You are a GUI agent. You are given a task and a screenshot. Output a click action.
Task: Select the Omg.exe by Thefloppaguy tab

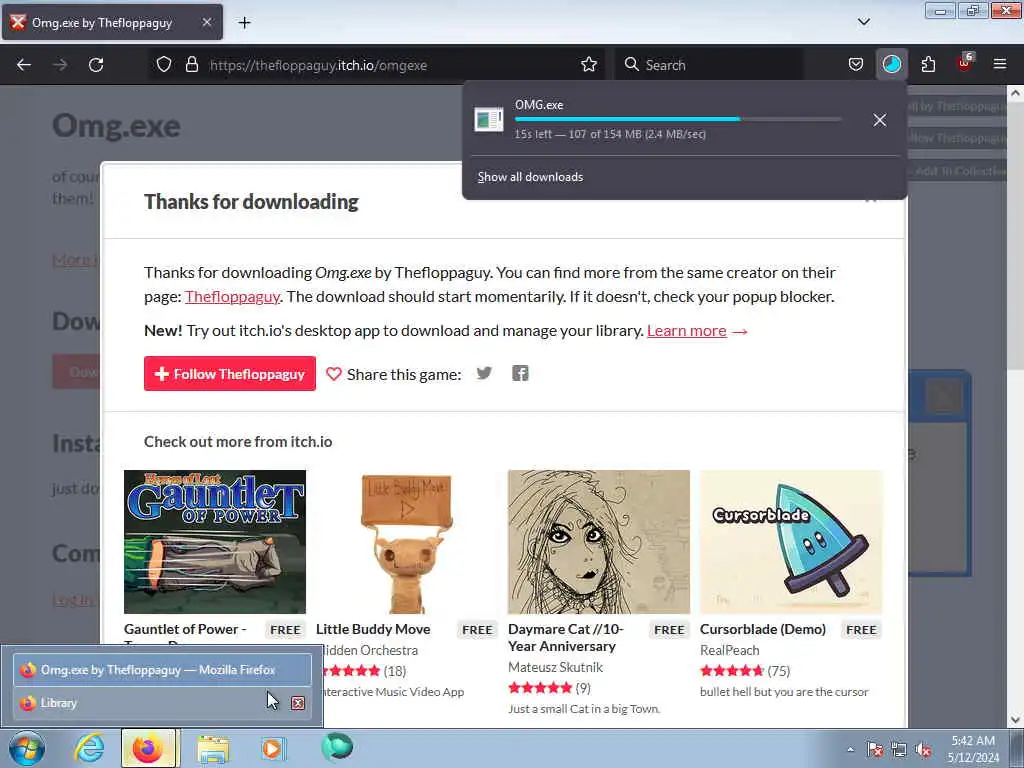(x=112, y=22)
